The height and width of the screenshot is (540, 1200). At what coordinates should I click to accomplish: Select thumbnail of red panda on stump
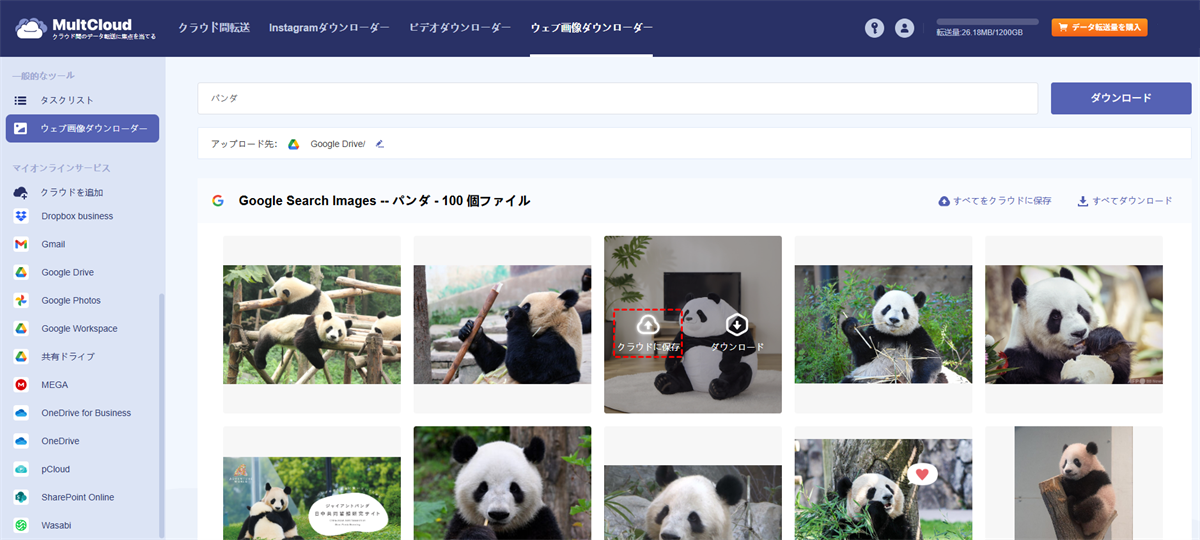(1074, 483)
